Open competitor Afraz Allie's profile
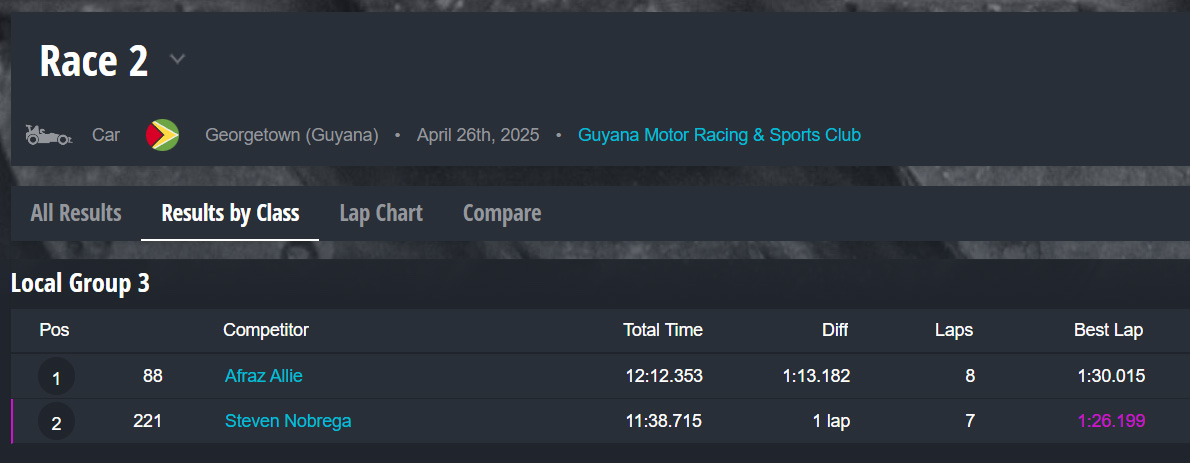Viewport: 1190px width, 463px height. tap(264, 376)
